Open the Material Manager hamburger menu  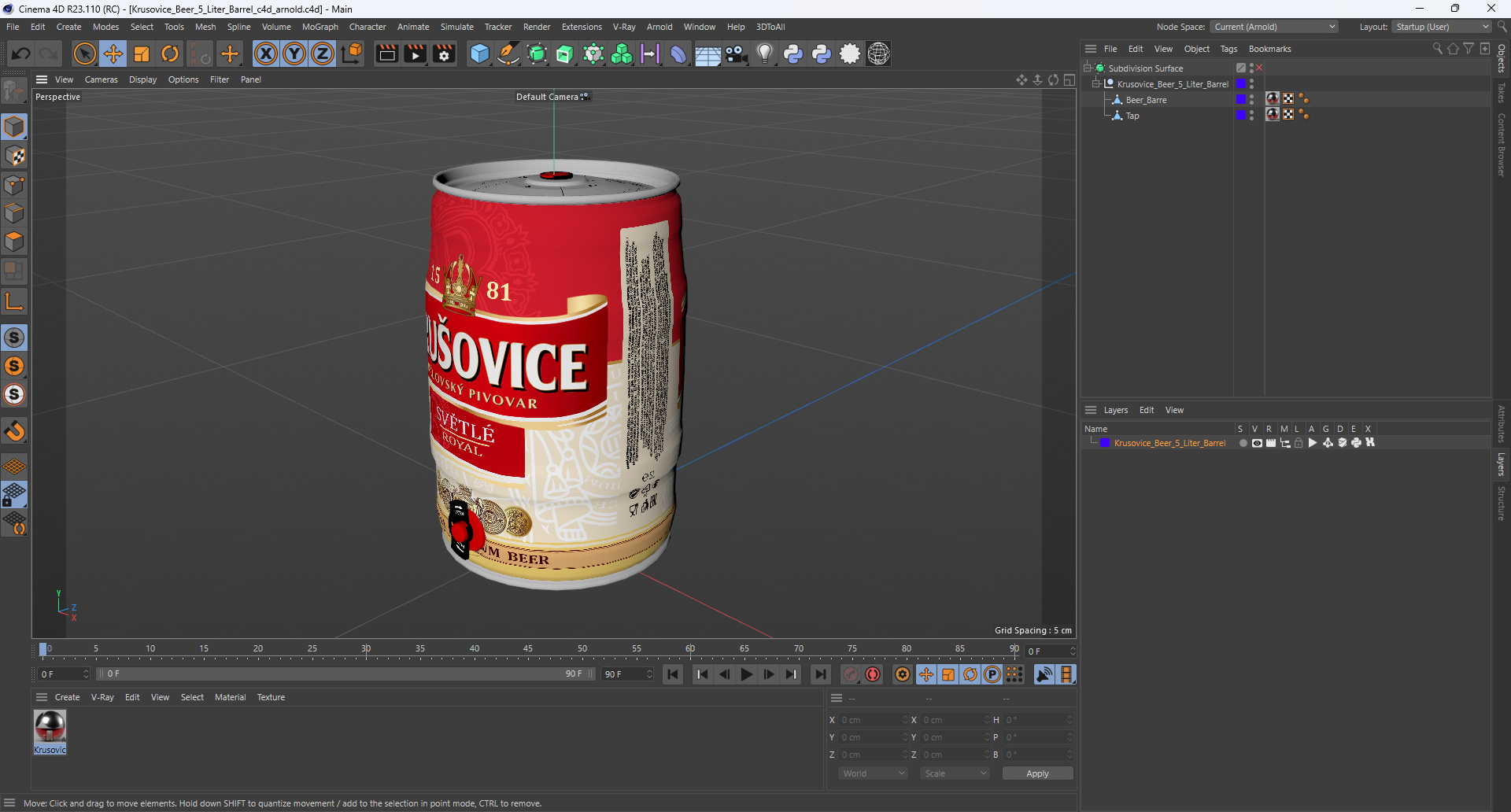pos(42,697)
